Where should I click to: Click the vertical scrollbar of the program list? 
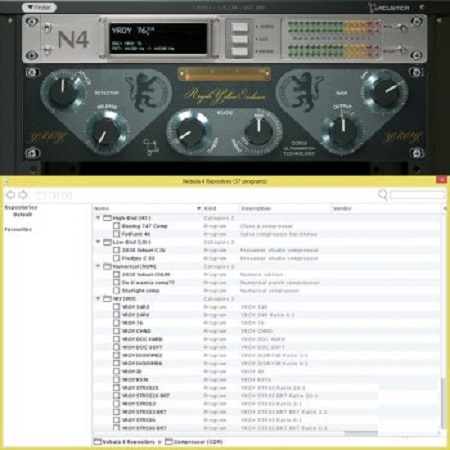click(443, 403)
